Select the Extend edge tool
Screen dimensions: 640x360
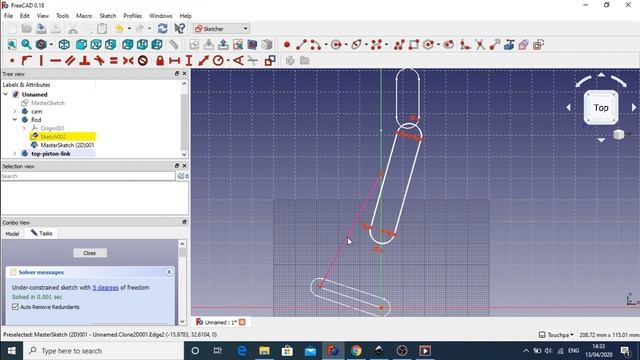495,45
